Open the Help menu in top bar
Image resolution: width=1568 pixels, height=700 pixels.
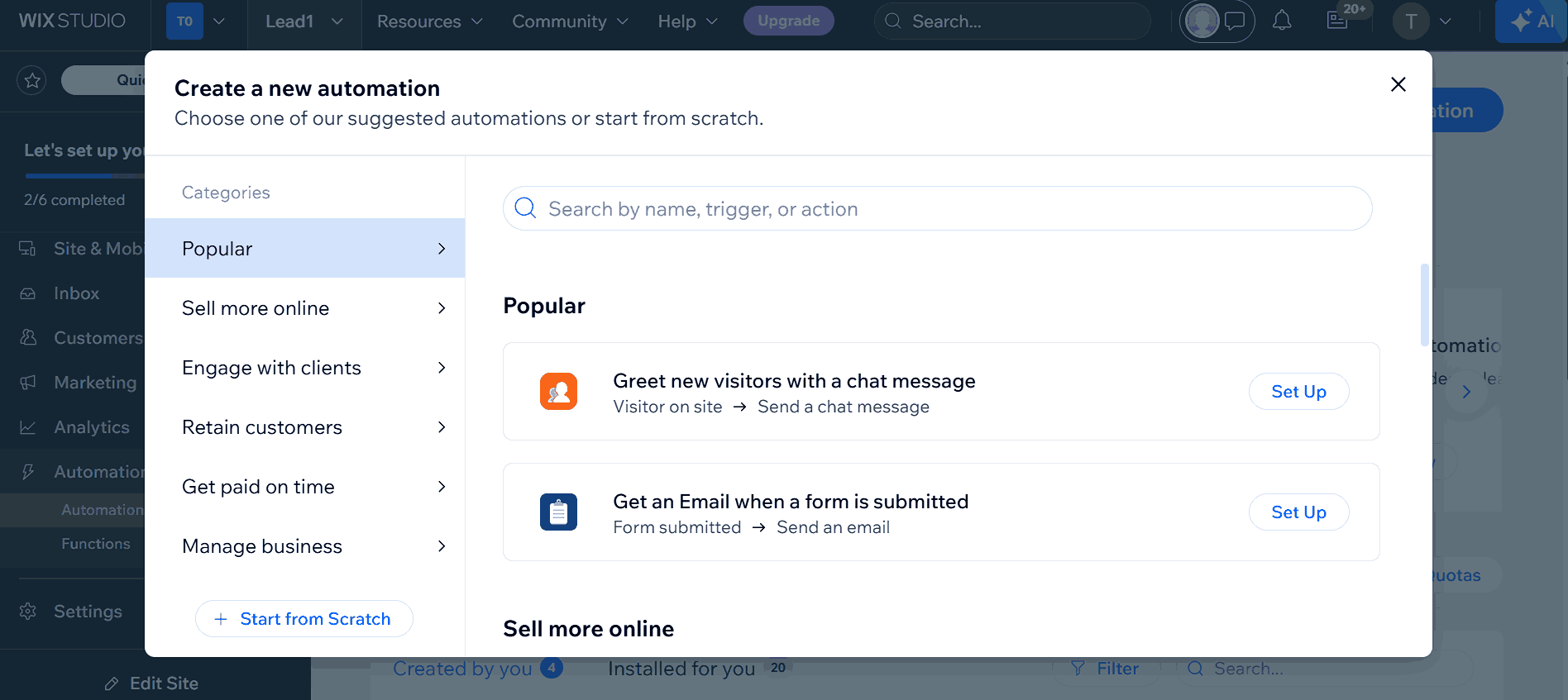coord(687,21)
